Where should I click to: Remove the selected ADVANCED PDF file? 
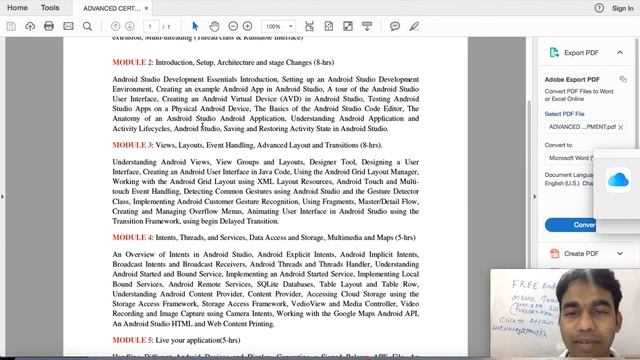pos(620,127)
